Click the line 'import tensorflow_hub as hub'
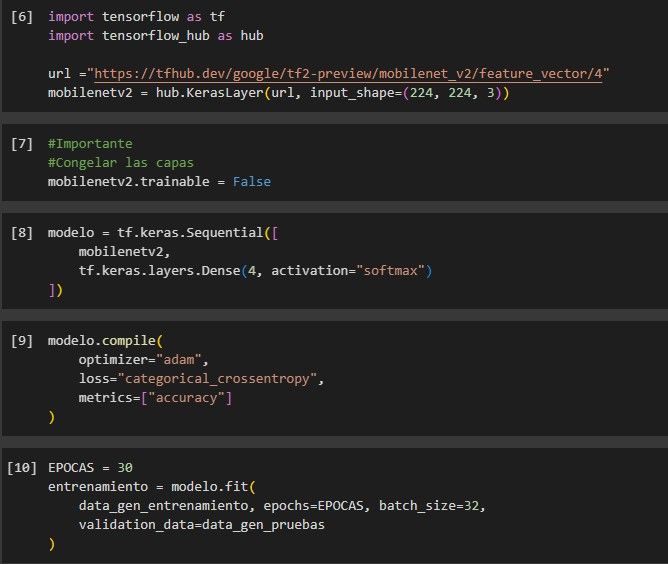668x564 pixels. click(155, 36)
